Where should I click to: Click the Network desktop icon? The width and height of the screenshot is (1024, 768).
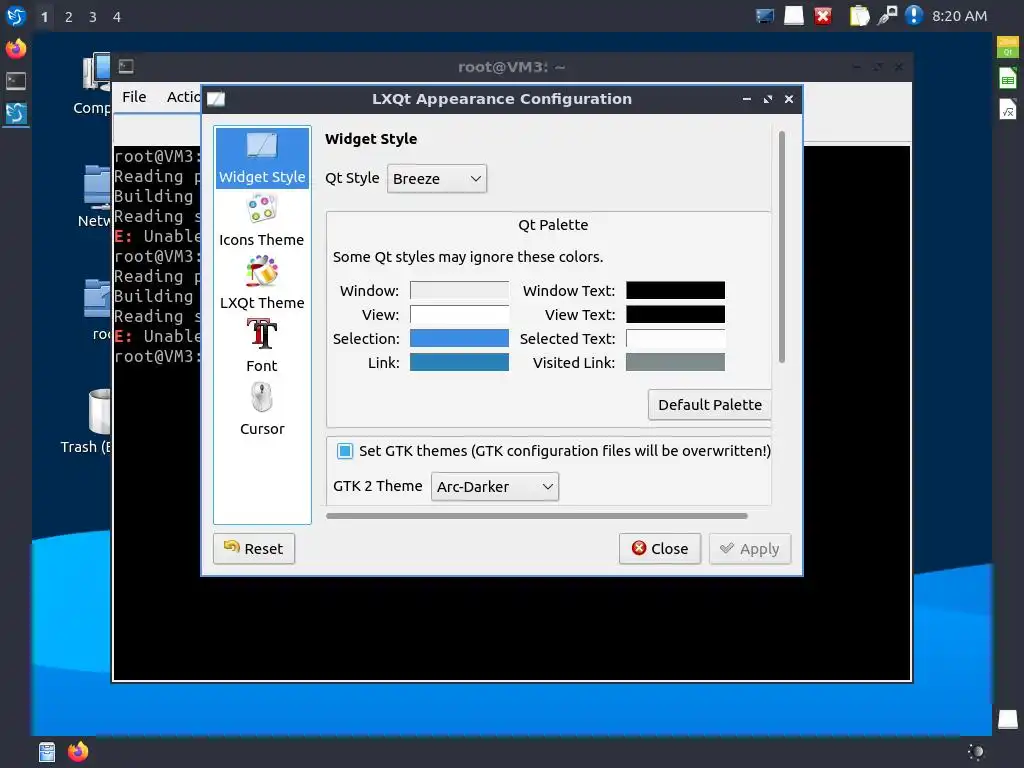(x=95, y=196)
